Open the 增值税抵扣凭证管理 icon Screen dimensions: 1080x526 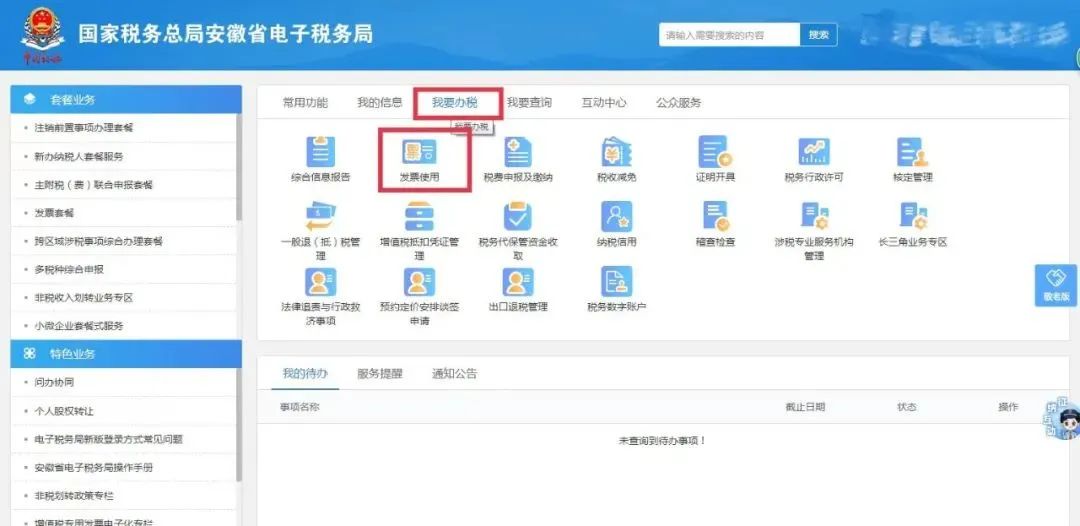pyautogui.click(x=419, y=216)
